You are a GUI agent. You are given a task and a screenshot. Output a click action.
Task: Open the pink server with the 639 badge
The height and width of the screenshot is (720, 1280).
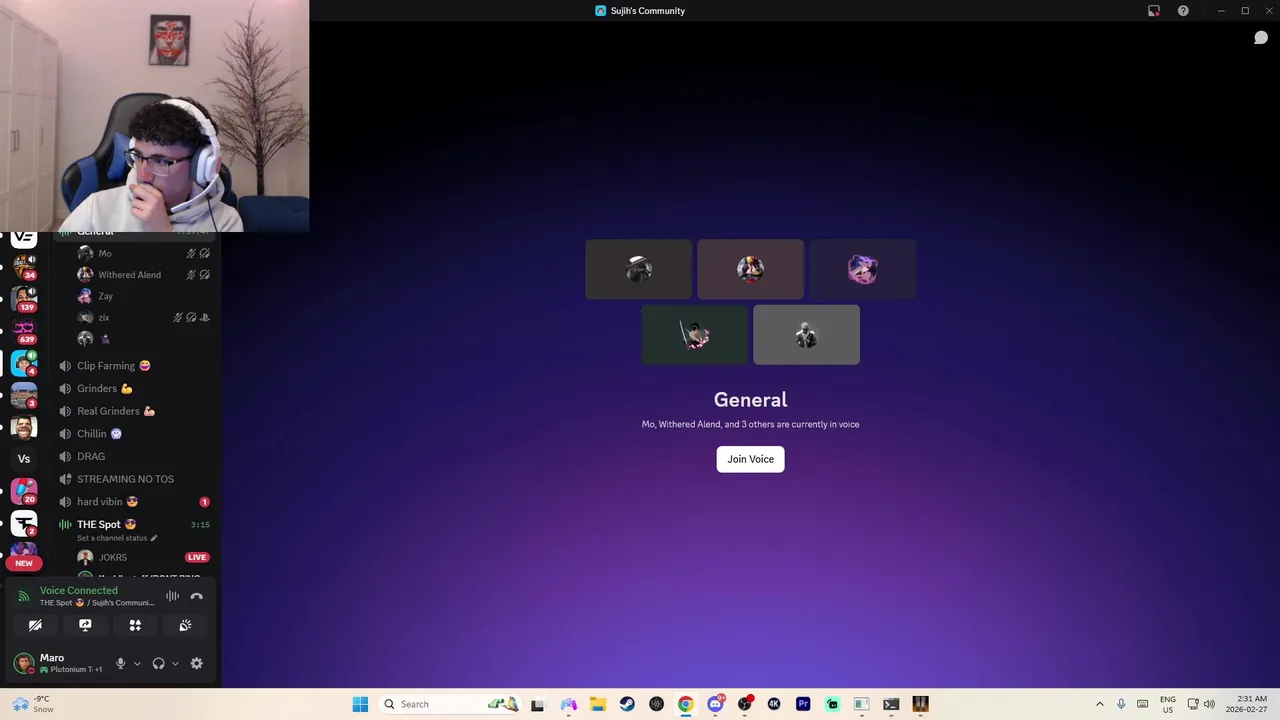point(24,330)
